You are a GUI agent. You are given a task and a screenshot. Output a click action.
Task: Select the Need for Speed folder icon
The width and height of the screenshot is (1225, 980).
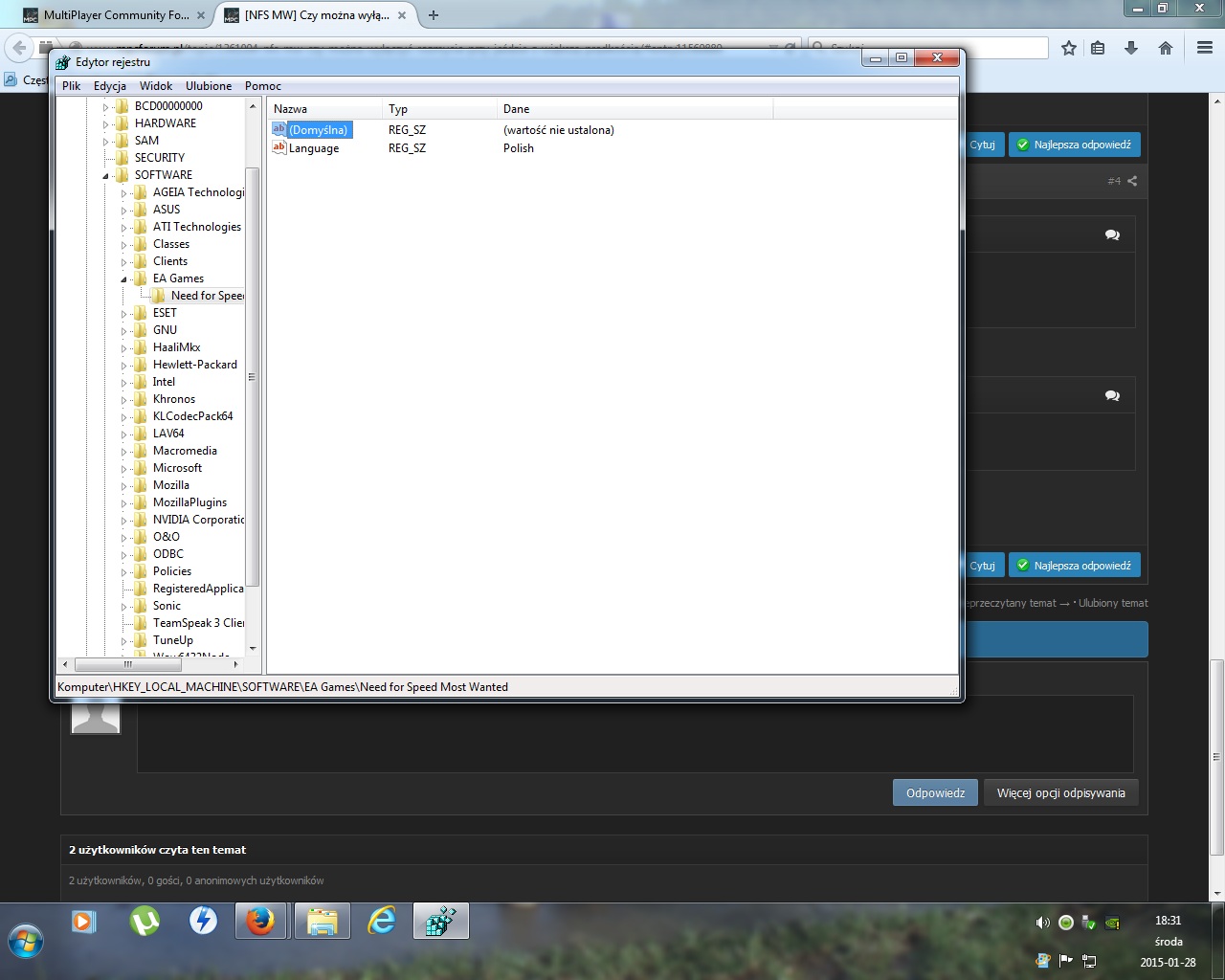(x=158, y=296)
